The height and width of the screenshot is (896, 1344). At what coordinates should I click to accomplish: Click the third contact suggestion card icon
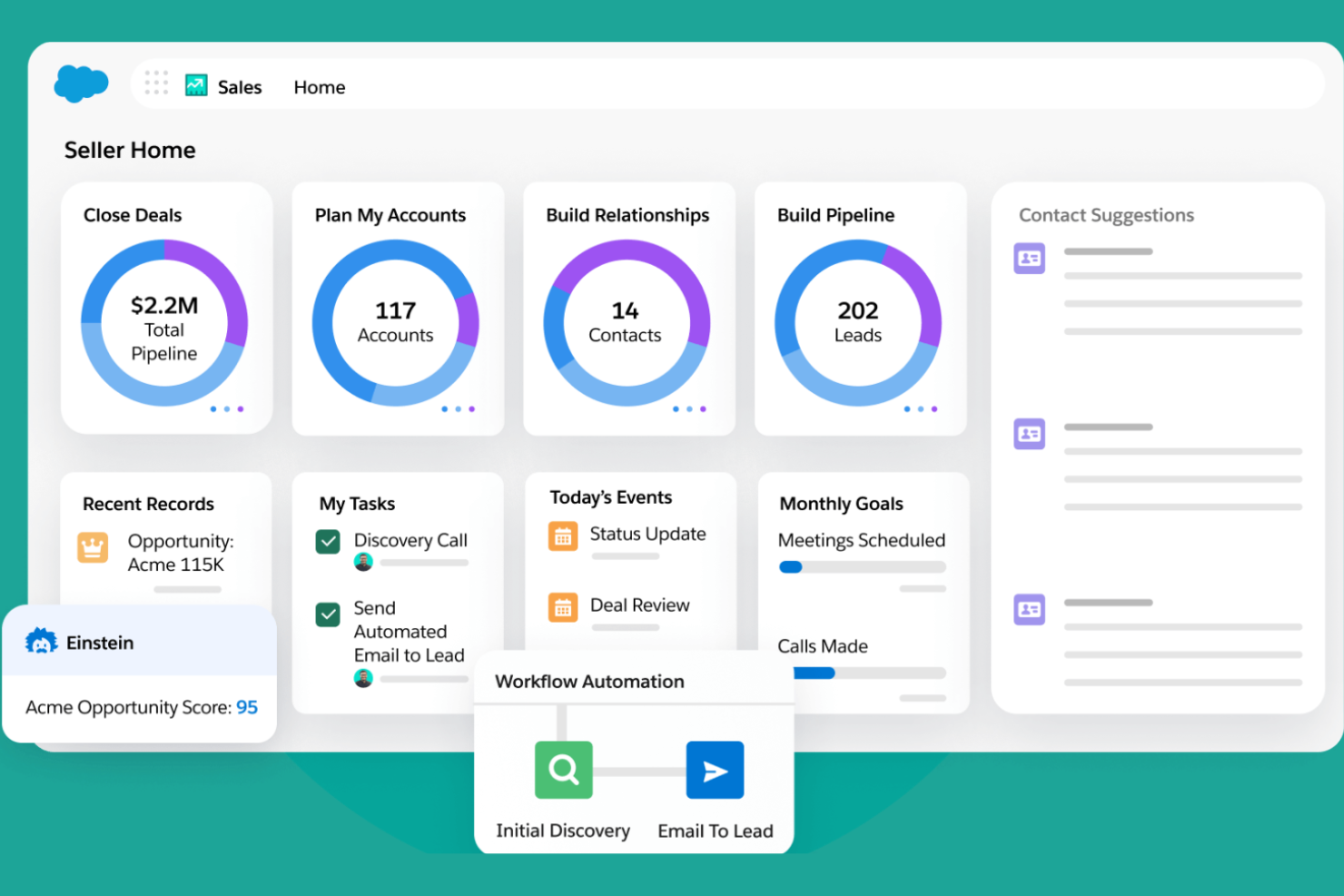click(1030, 609)
